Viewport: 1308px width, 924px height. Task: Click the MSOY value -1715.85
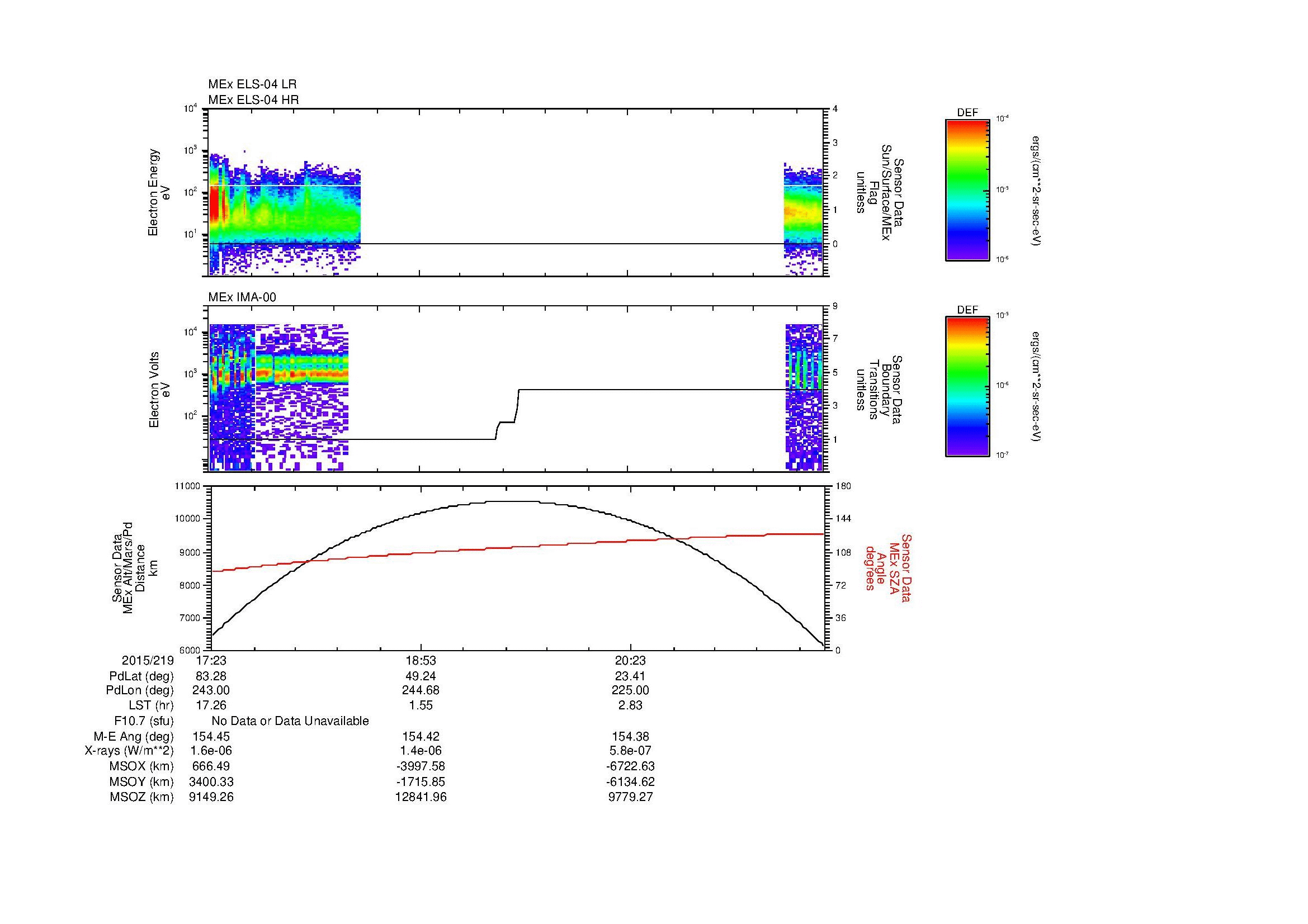click(x=421, y=781)
